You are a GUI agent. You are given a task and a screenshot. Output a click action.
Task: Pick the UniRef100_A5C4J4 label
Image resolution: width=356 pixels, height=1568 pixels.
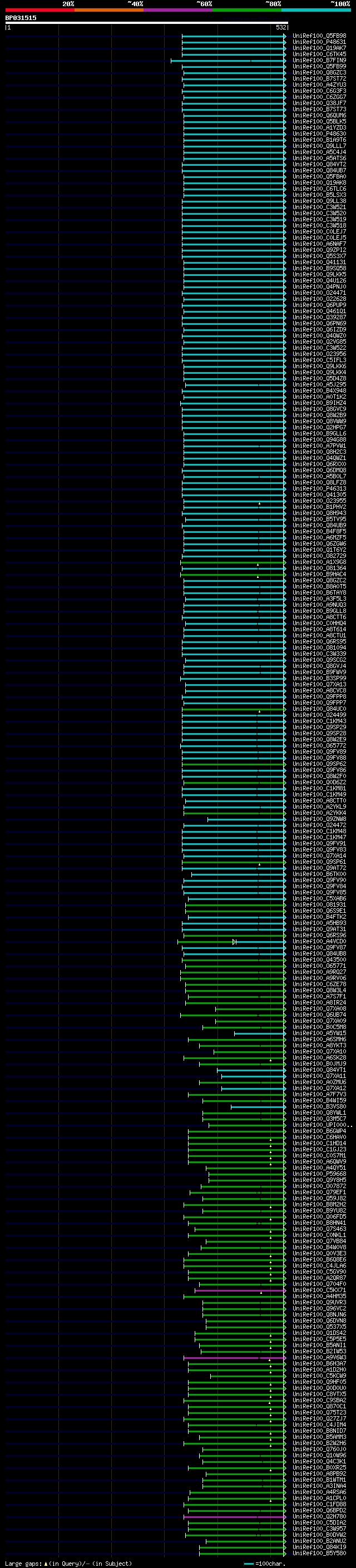[319, 152]
